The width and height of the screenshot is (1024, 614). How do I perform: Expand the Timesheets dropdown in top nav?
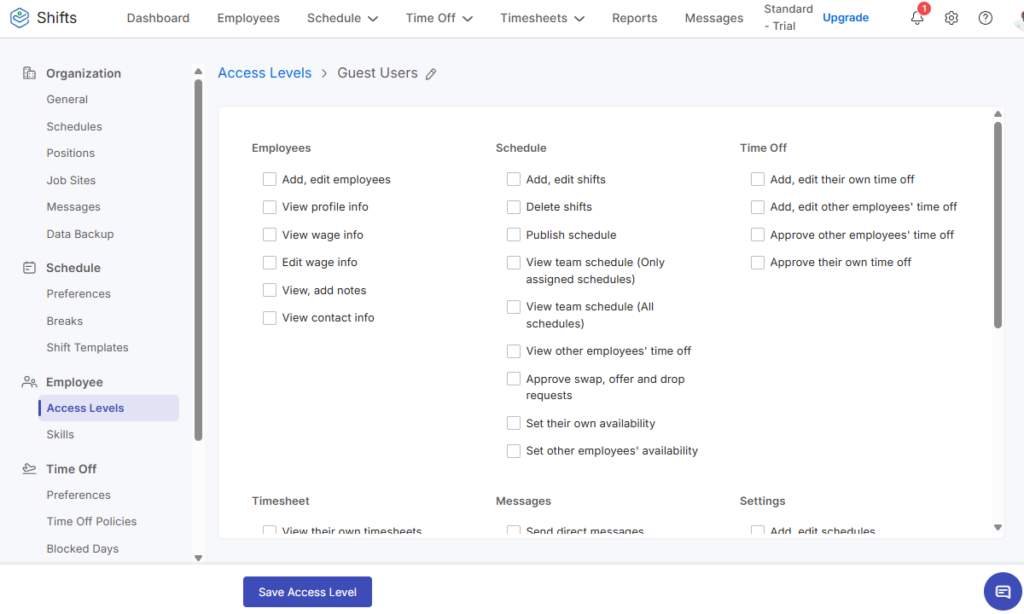[x=542, y=18]
